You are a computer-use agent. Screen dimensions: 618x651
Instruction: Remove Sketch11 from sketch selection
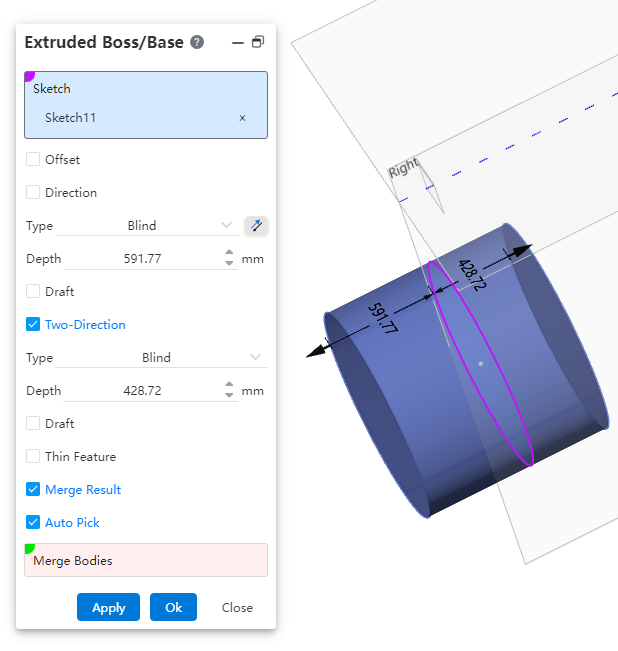coord(242,118)
